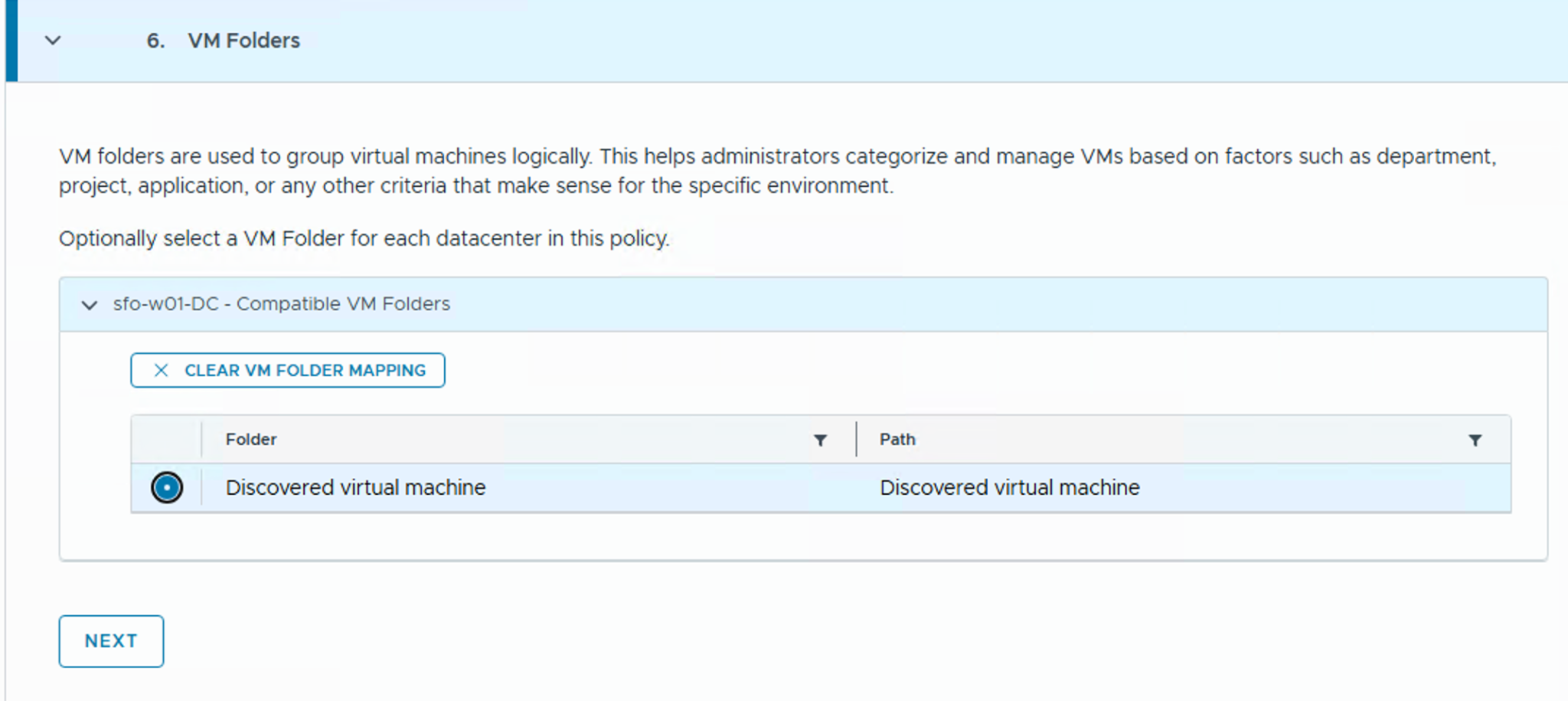
Task: Open the Path column filter icon
Action: (x=1475, y=441)
